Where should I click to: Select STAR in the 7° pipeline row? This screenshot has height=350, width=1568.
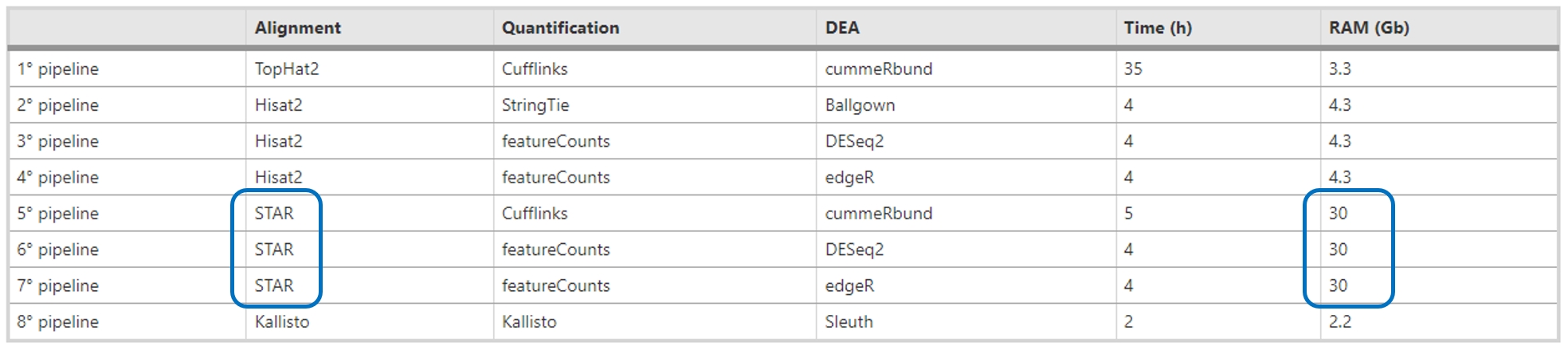click(x=274, y=285)
